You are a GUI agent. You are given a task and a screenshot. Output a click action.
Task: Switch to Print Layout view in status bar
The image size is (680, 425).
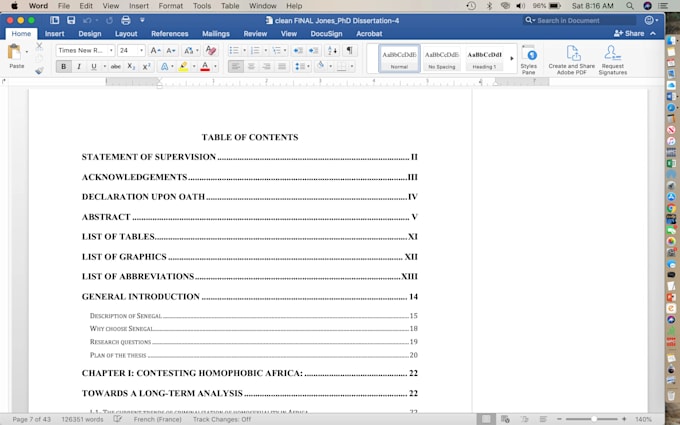(x=486, y=419)
